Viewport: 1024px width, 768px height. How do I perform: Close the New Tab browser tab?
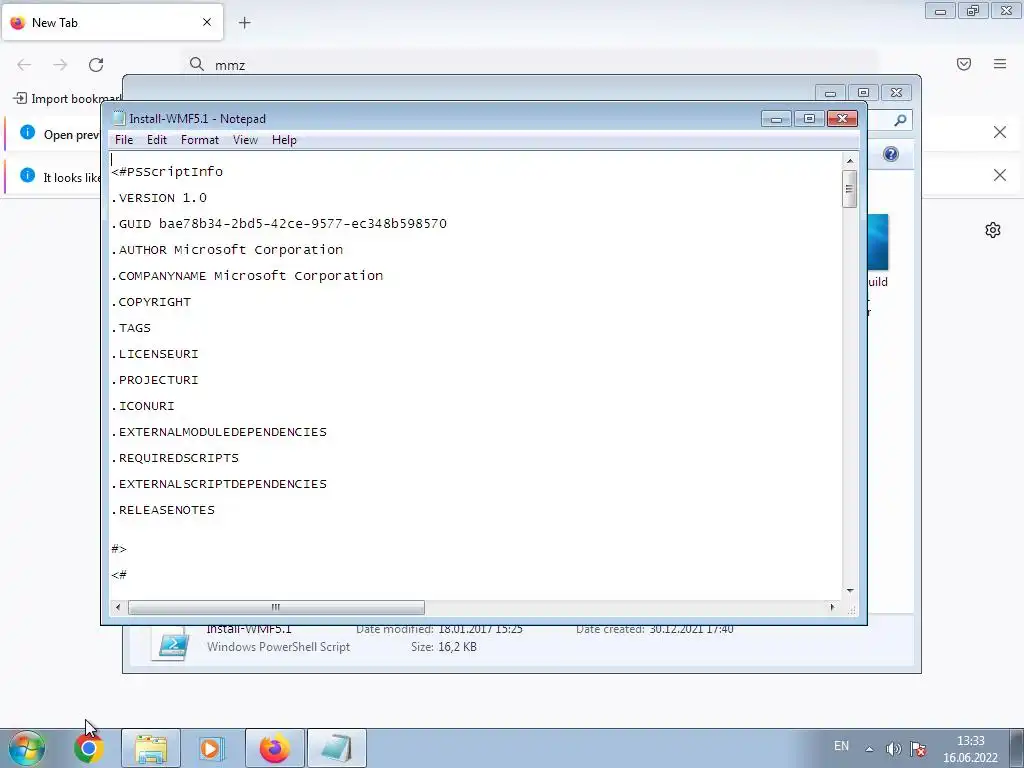click(x=207, y=22)
